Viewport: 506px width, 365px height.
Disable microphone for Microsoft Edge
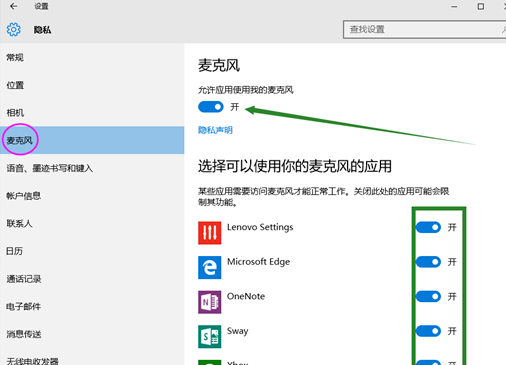pos(428,262)
